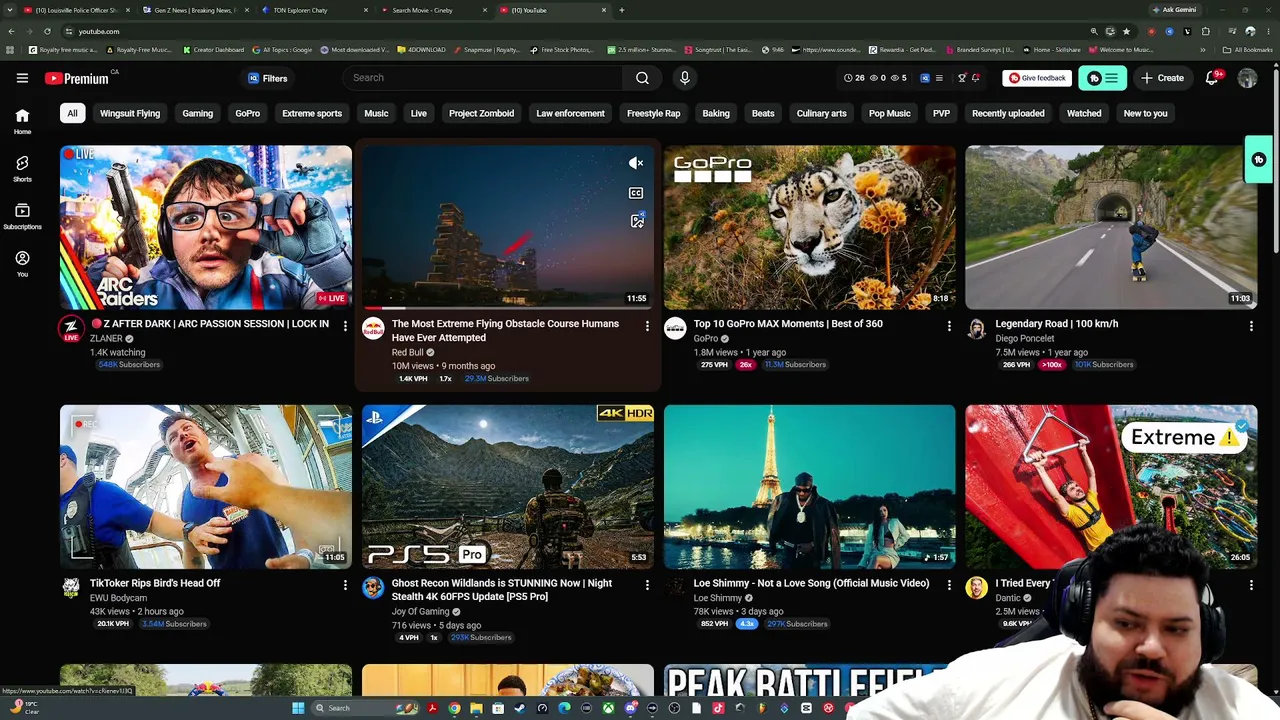
Task: Click the Give feedback button
Action: [1037, 78]
